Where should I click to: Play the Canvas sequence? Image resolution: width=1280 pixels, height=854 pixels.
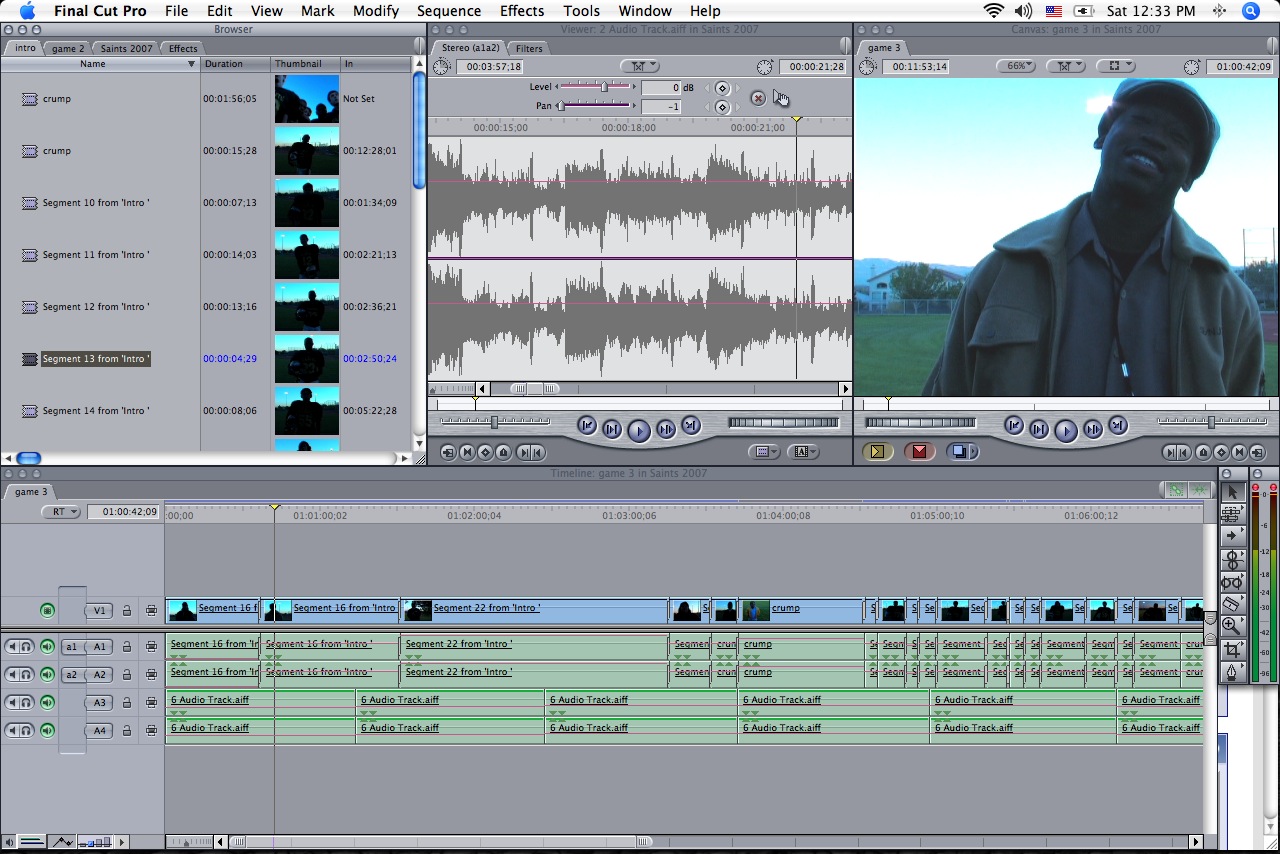[1066, 430]
